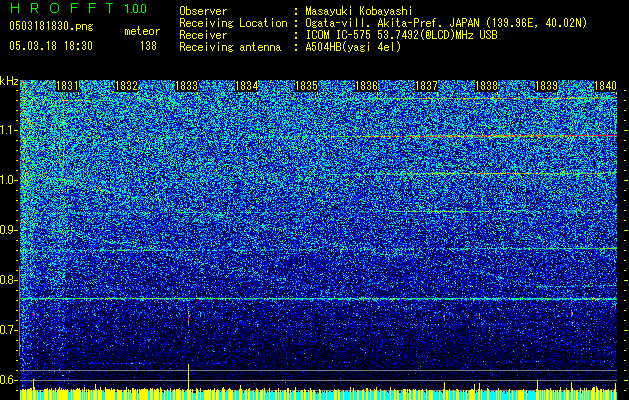The image size is (629, 400).
Task: Click the 1832 time marker
Action: coord(126,86)
